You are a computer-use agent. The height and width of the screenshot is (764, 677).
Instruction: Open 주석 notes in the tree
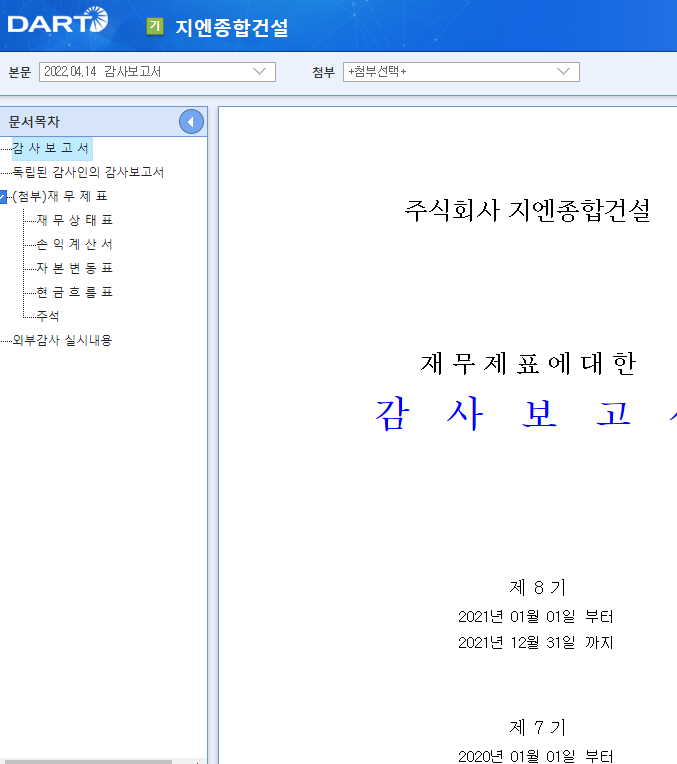(x=48, y=316)
